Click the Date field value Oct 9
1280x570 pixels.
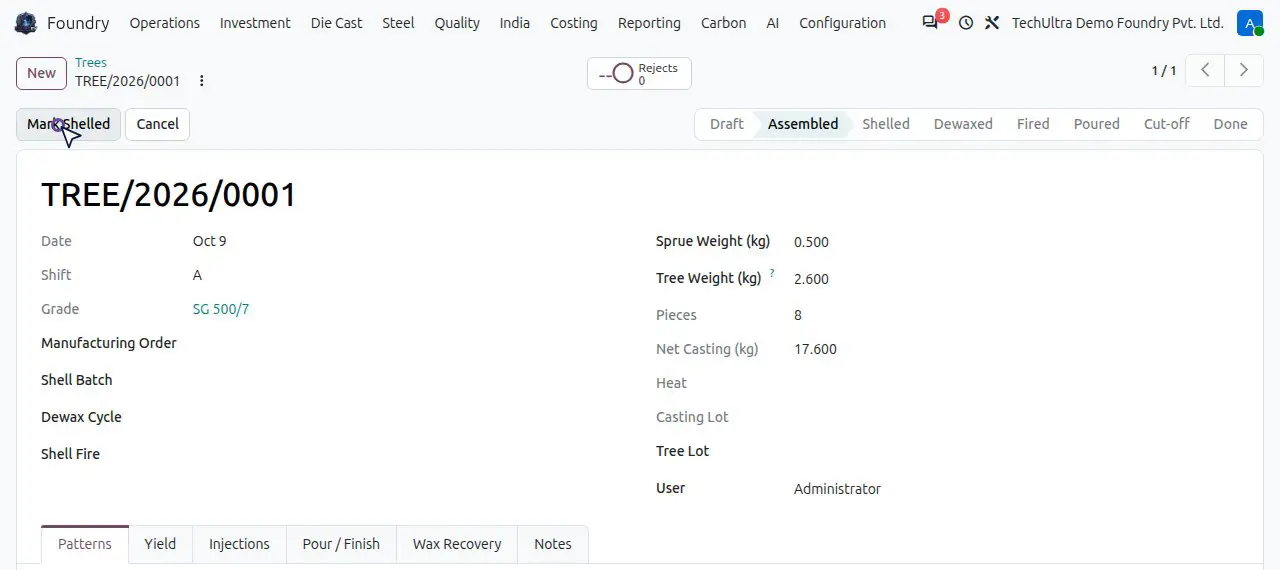[x=210, y=241]
